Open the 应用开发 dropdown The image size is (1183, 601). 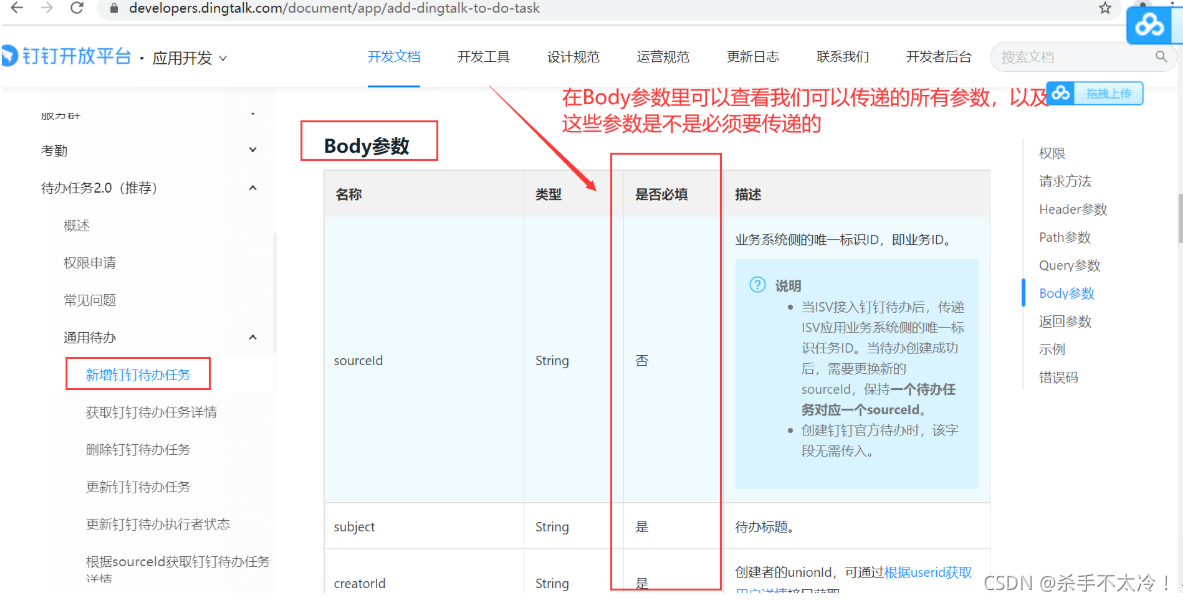click(x=189, y=58)
